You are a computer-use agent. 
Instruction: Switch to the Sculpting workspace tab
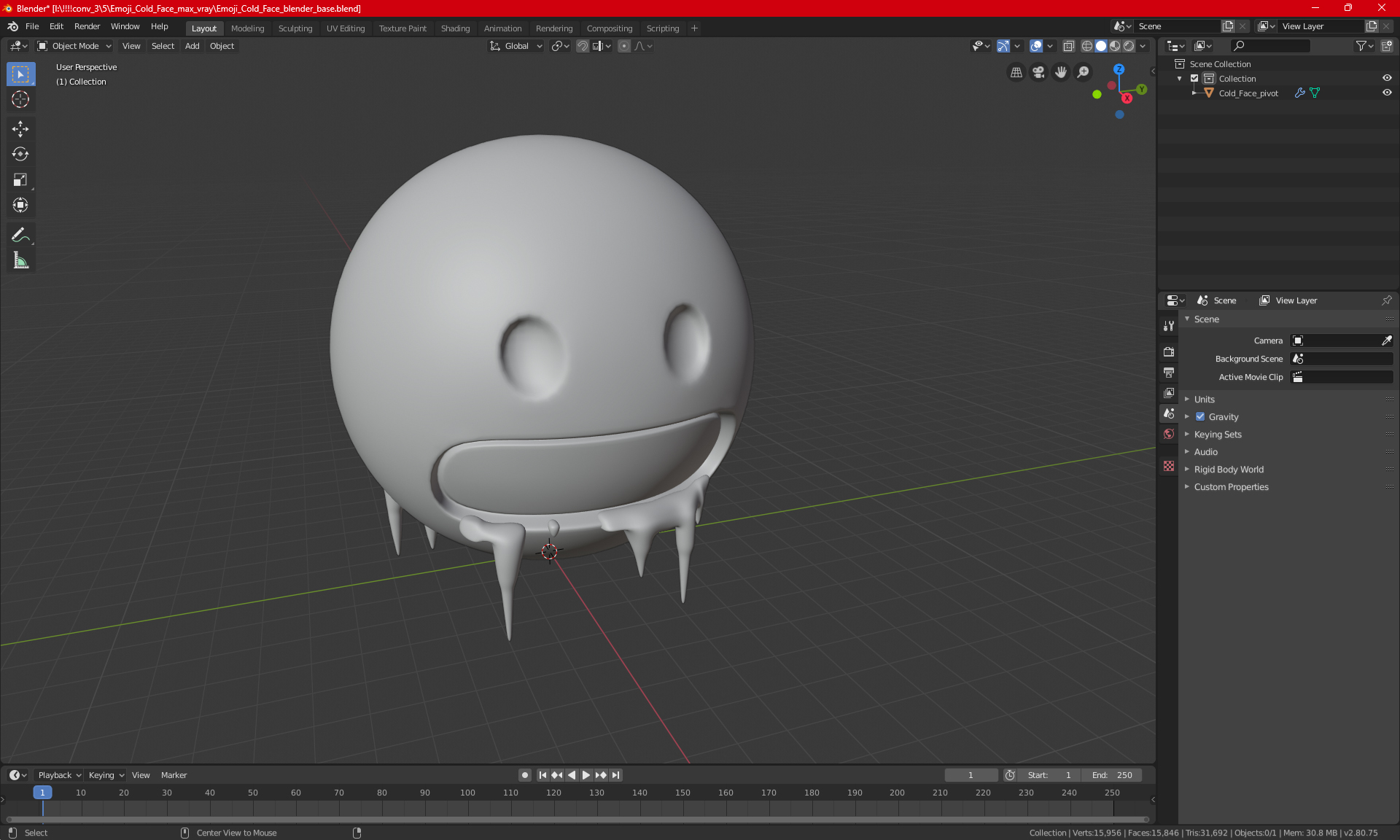[x=295, y=28]
